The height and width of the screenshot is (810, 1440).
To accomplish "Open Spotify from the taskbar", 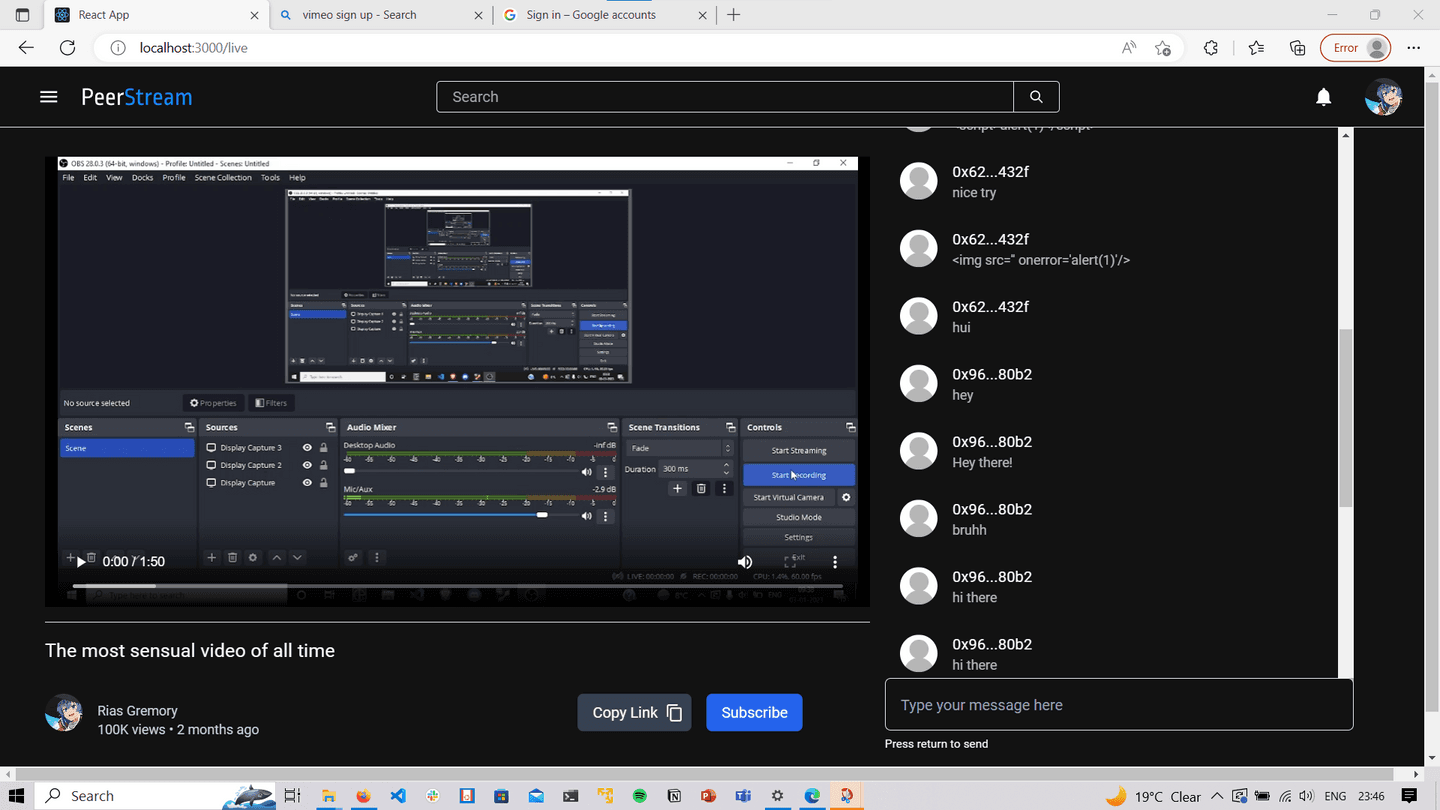I will pos(639,796).
